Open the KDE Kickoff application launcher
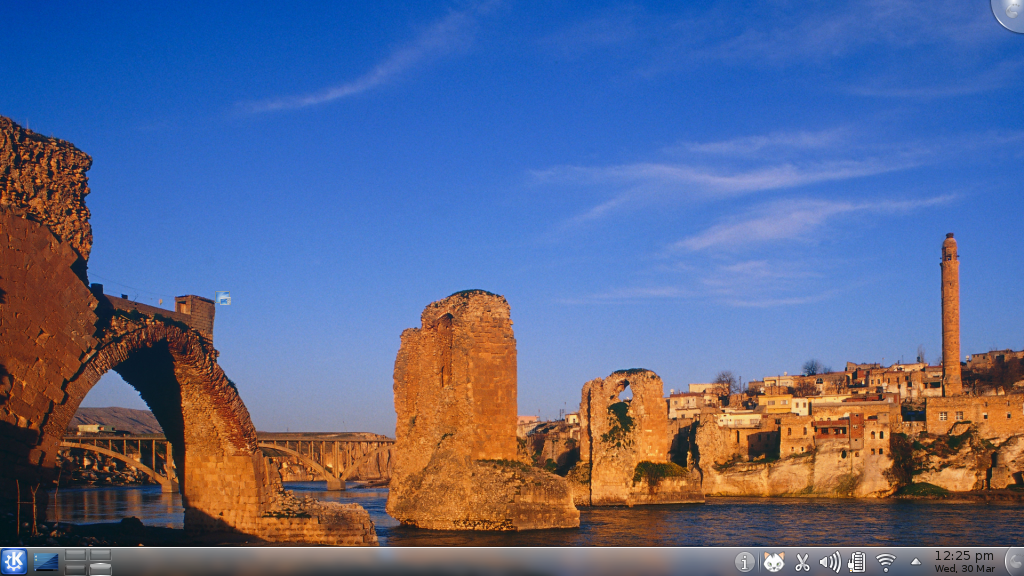 14,562
